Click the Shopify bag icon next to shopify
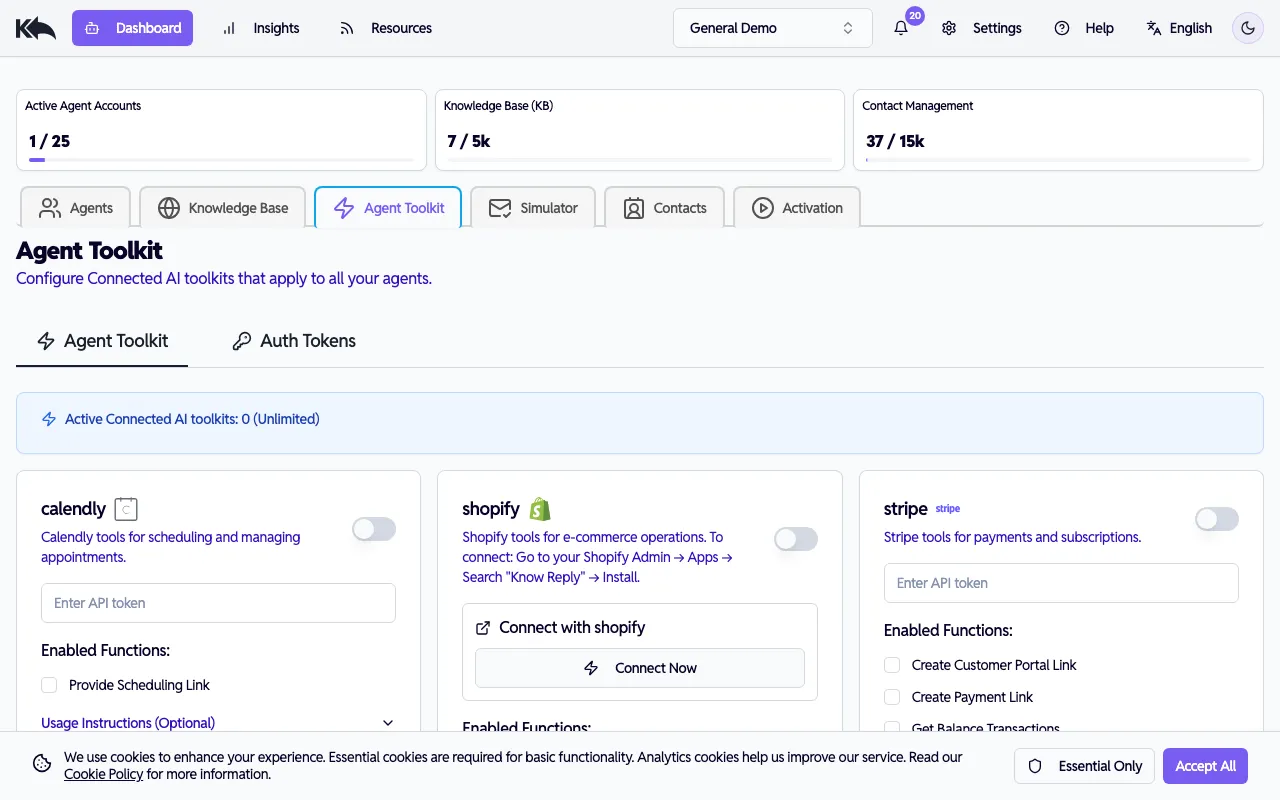This screenshot has width=1280, height=800. tap(540, 508)
